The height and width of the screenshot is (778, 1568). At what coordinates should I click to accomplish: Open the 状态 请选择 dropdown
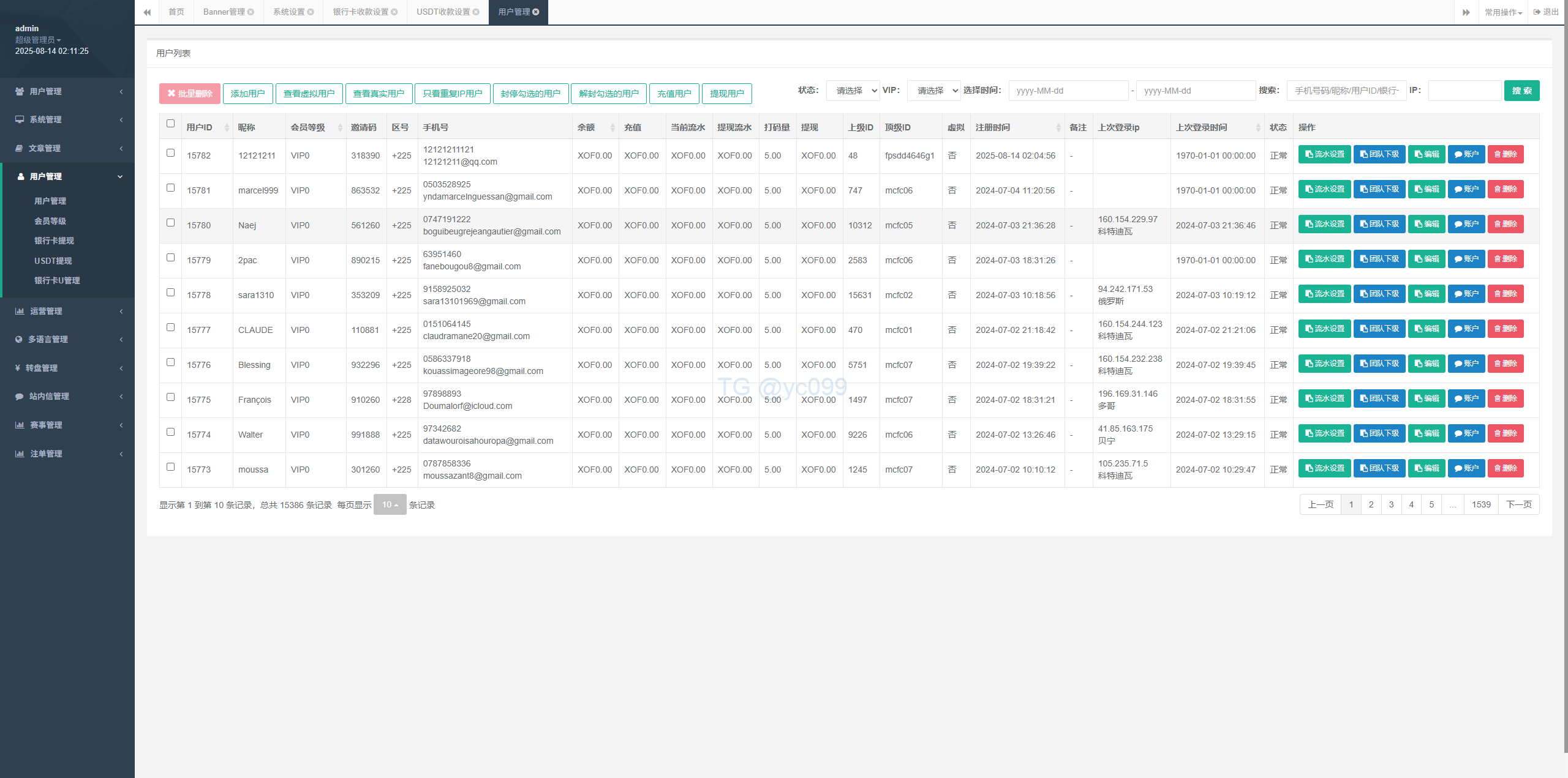coord(853,91)
